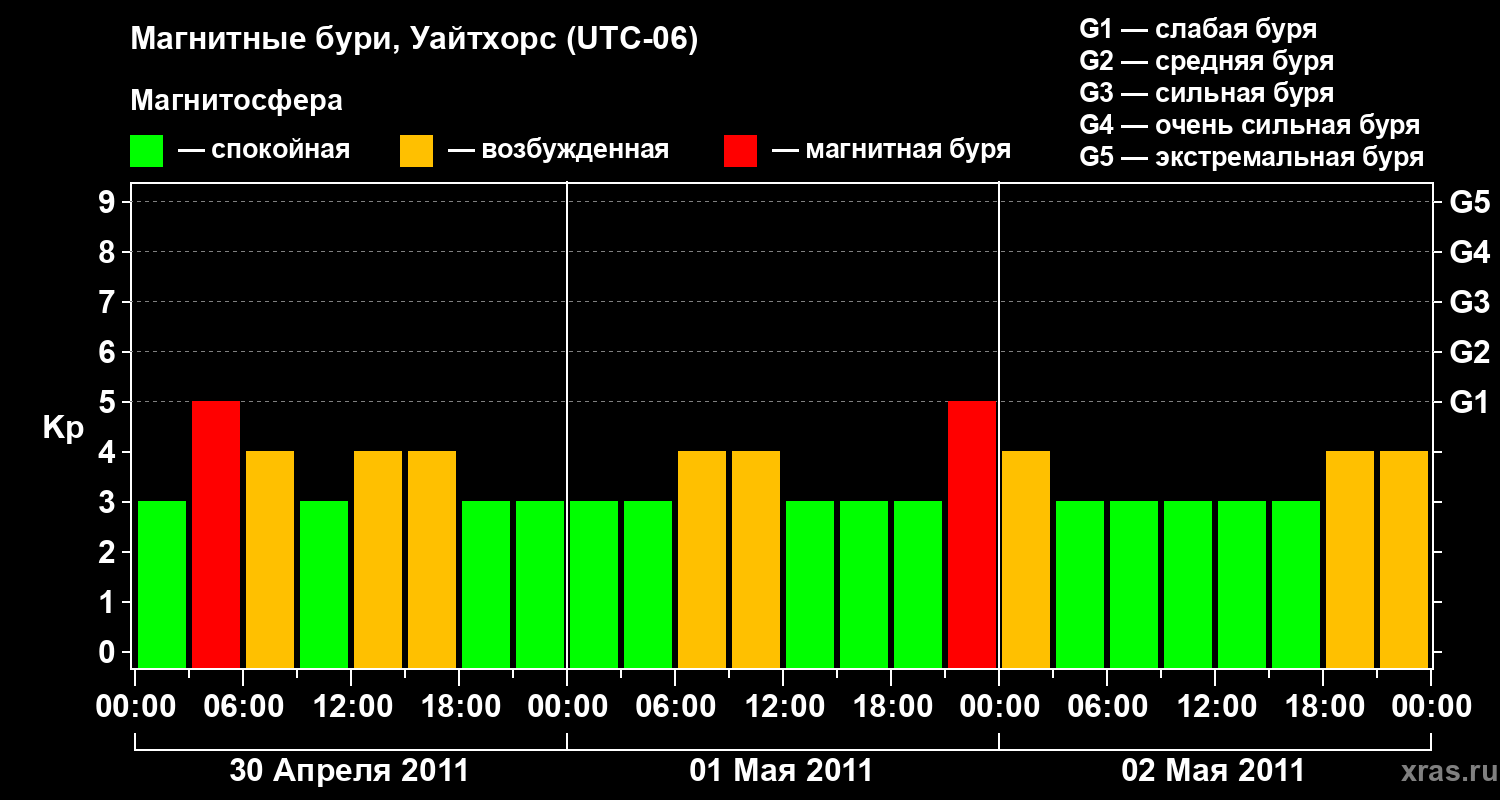This screenshot has height=800, width=1500.
Task: Choose the green 09:00–12:00 bar on 30 April
Action: pyautogui.click(x=324, y=584)
